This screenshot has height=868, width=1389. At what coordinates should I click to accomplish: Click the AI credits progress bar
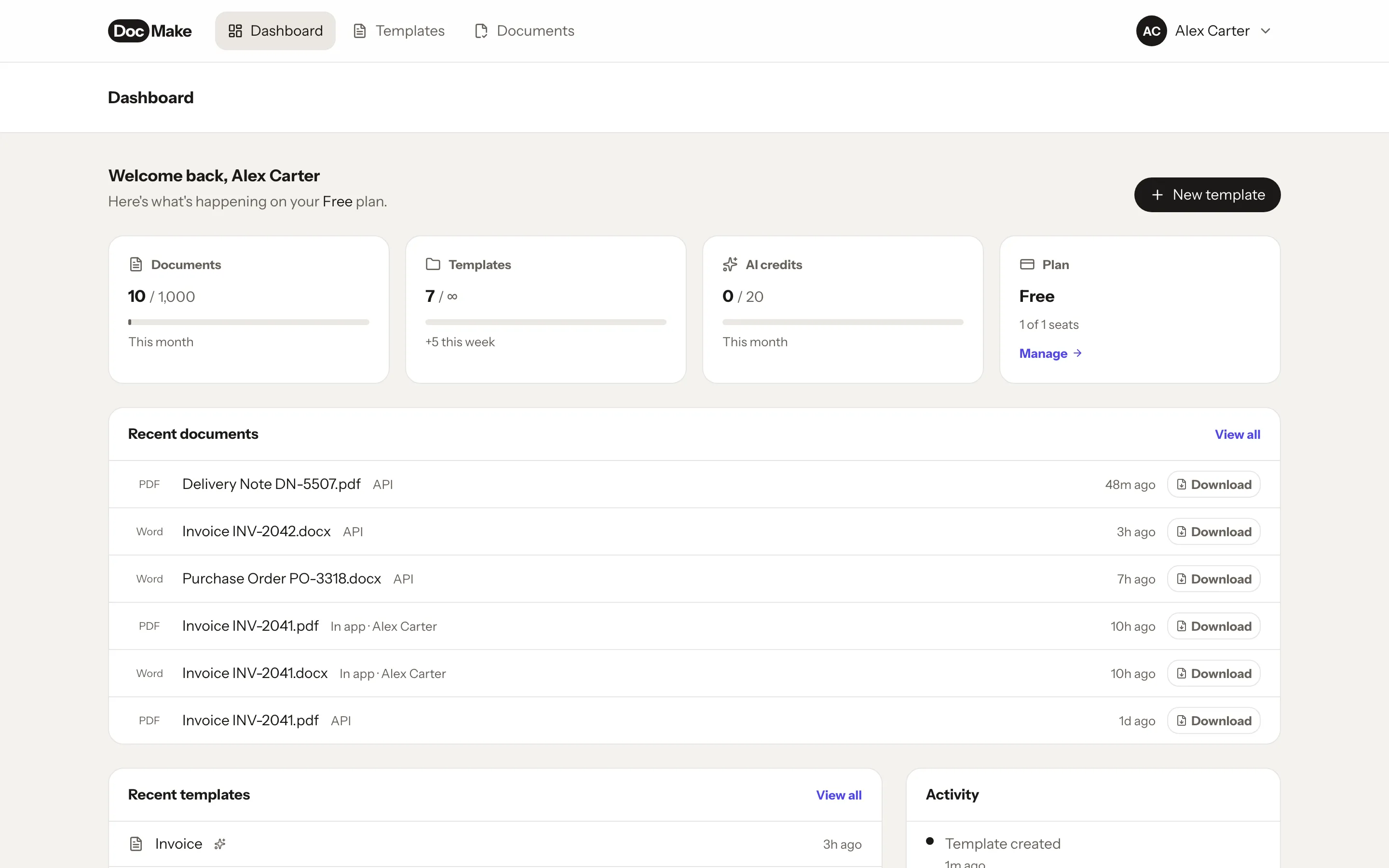(843, 322)
